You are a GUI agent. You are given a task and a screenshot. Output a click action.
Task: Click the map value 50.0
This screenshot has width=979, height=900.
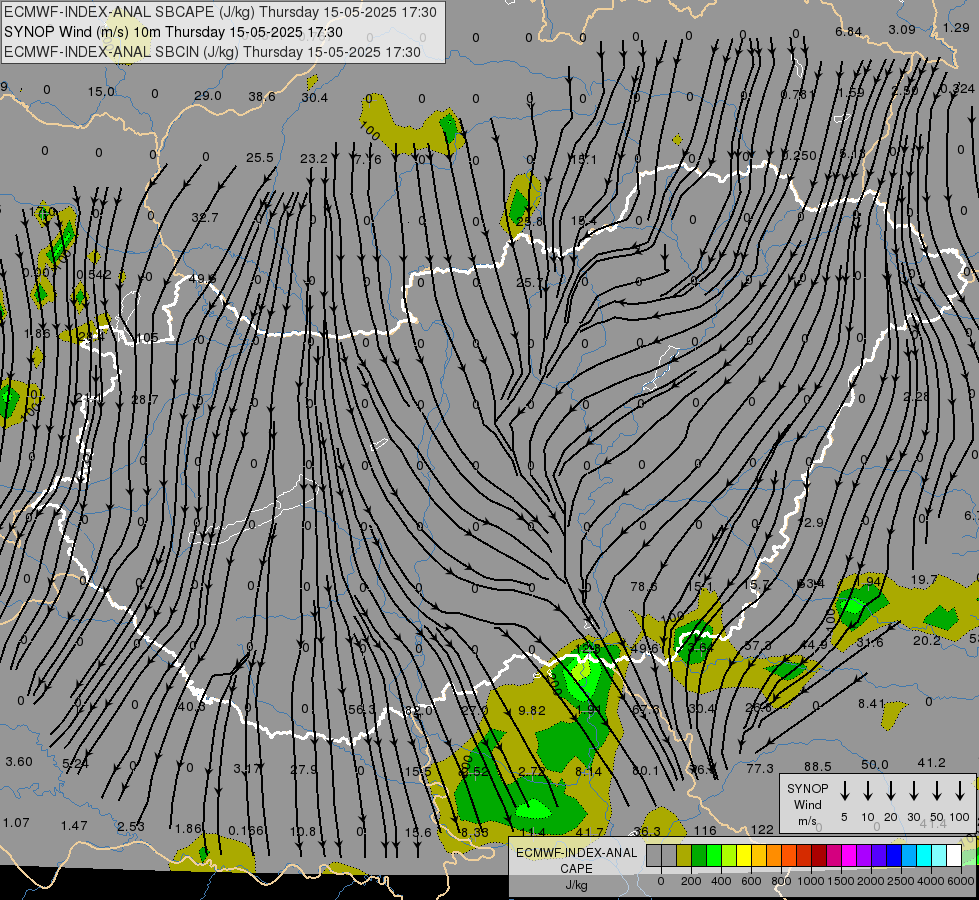tap(875, 764)
